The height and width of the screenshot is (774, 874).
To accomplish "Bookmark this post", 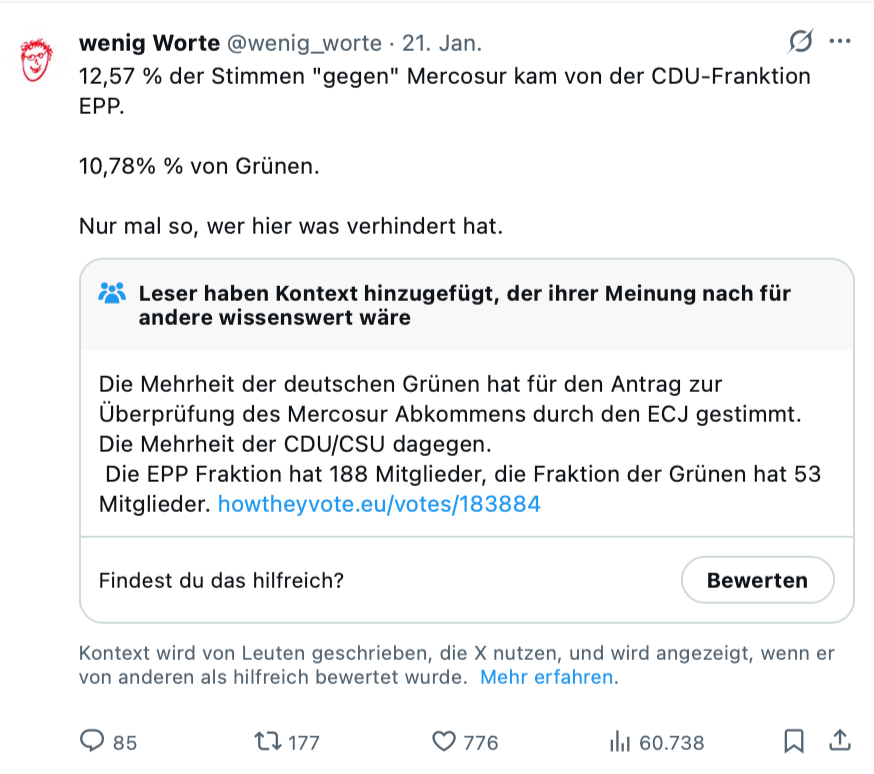I will click(794, 741).
